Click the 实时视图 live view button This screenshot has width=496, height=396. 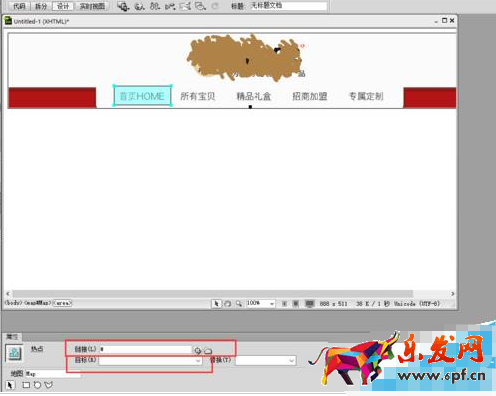click(x=92, y=6)
